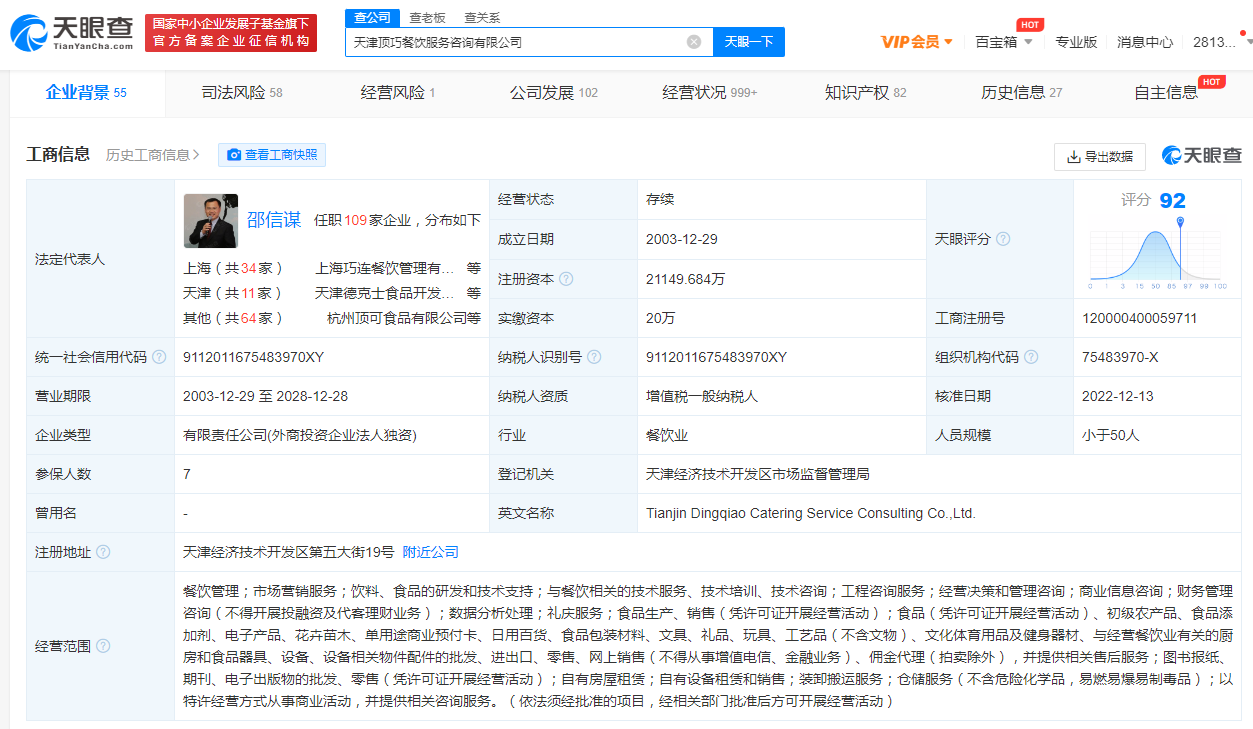Click help icon next to 注册资本
1253x729 pixels.
(567, 279)
